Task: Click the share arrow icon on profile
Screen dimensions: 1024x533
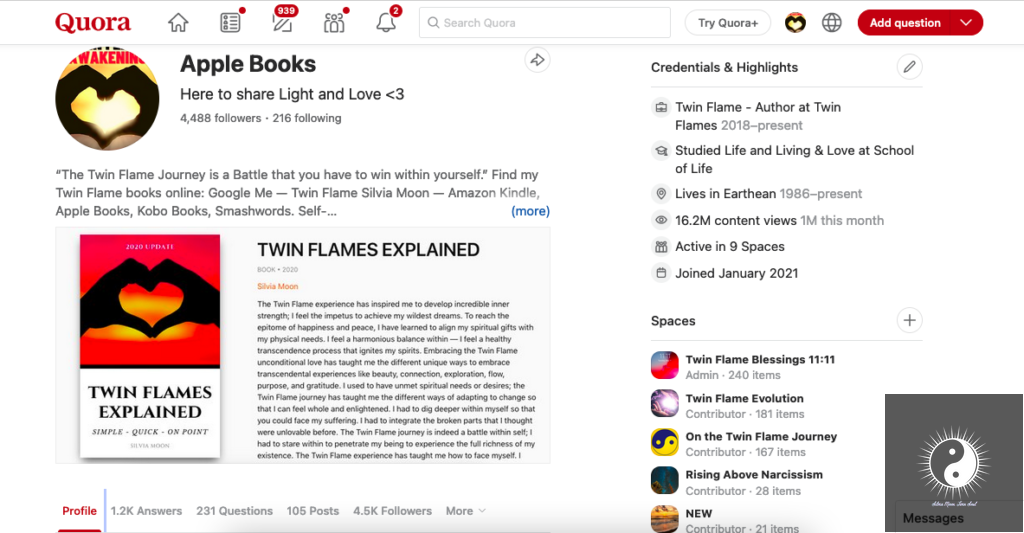Action: (537, 60)
